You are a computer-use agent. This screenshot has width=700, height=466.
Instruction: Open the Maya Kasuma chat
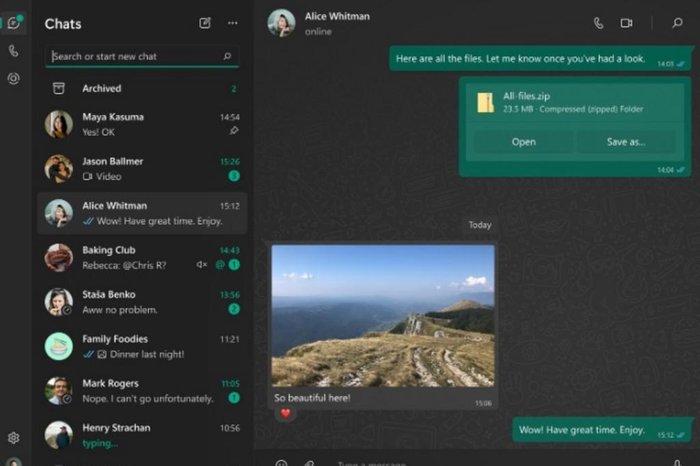pyautogui.click(x=142, y=124)
